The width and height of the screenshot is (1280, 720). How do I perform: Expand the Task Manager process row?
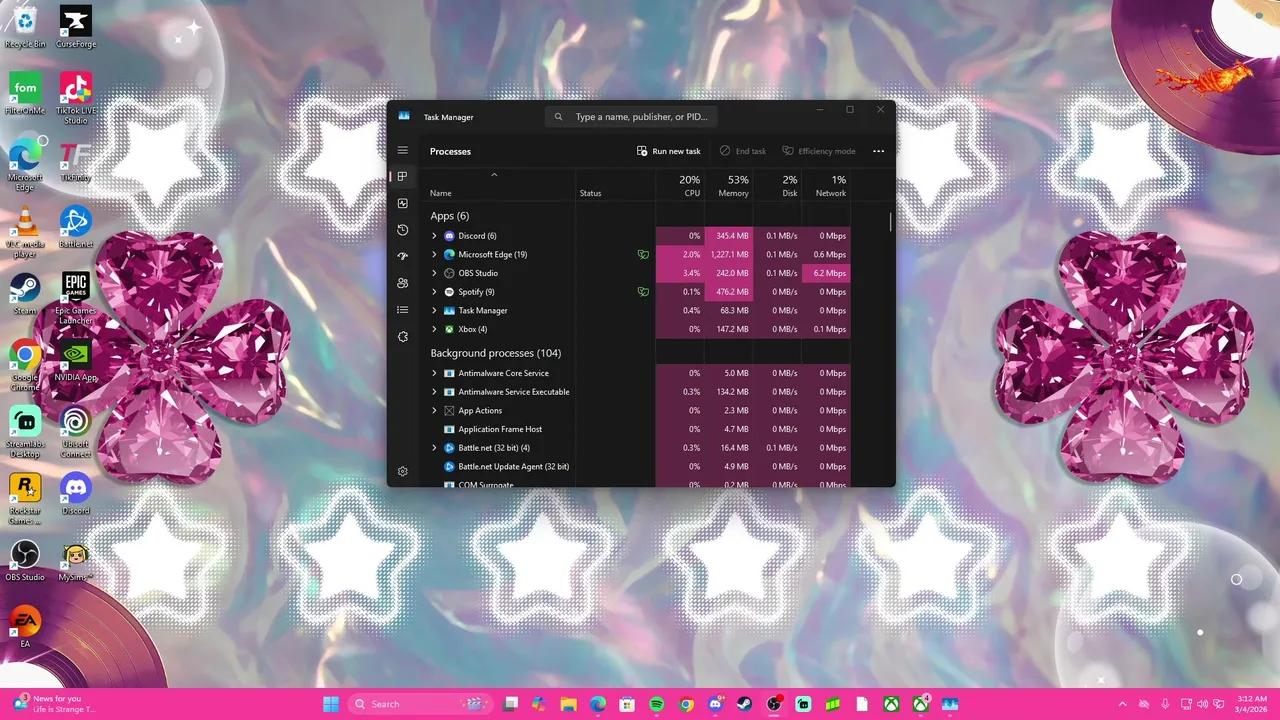(434, 310)
